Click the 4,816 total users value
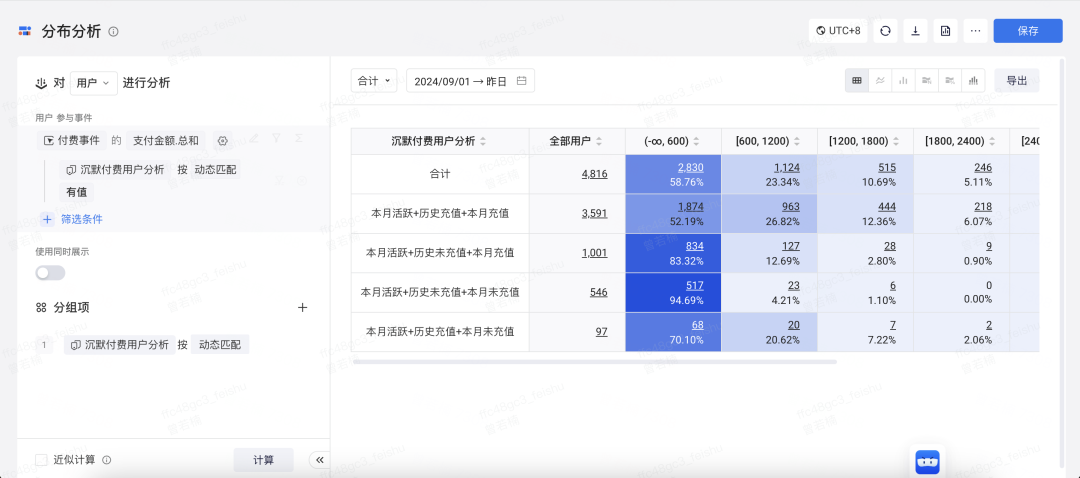The image size is (1080, 478). [594, 174]
